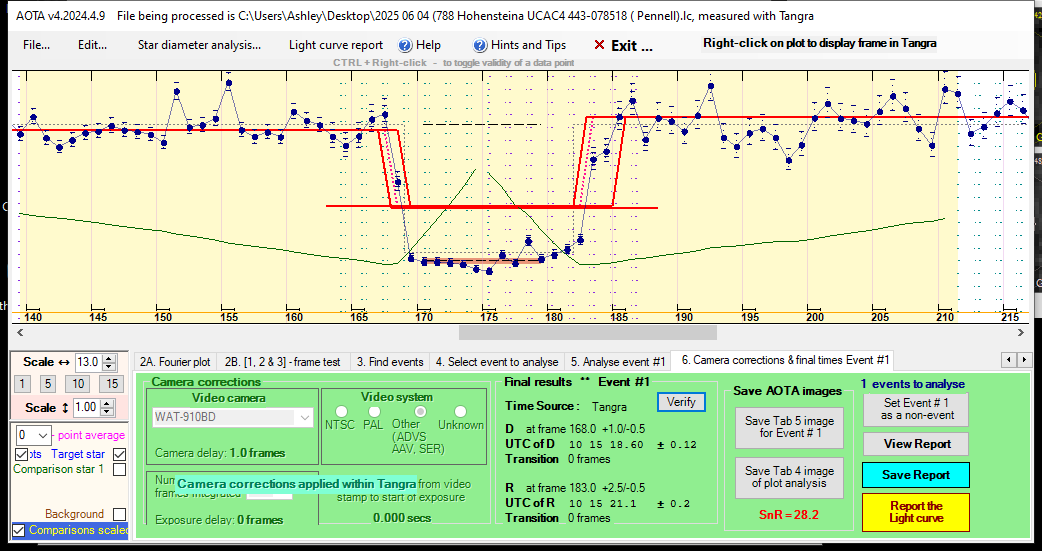This screenshot has width=1042, height=551.
Task: Expand the Video camera WAT-910BD dropdown
Action: 305,417
